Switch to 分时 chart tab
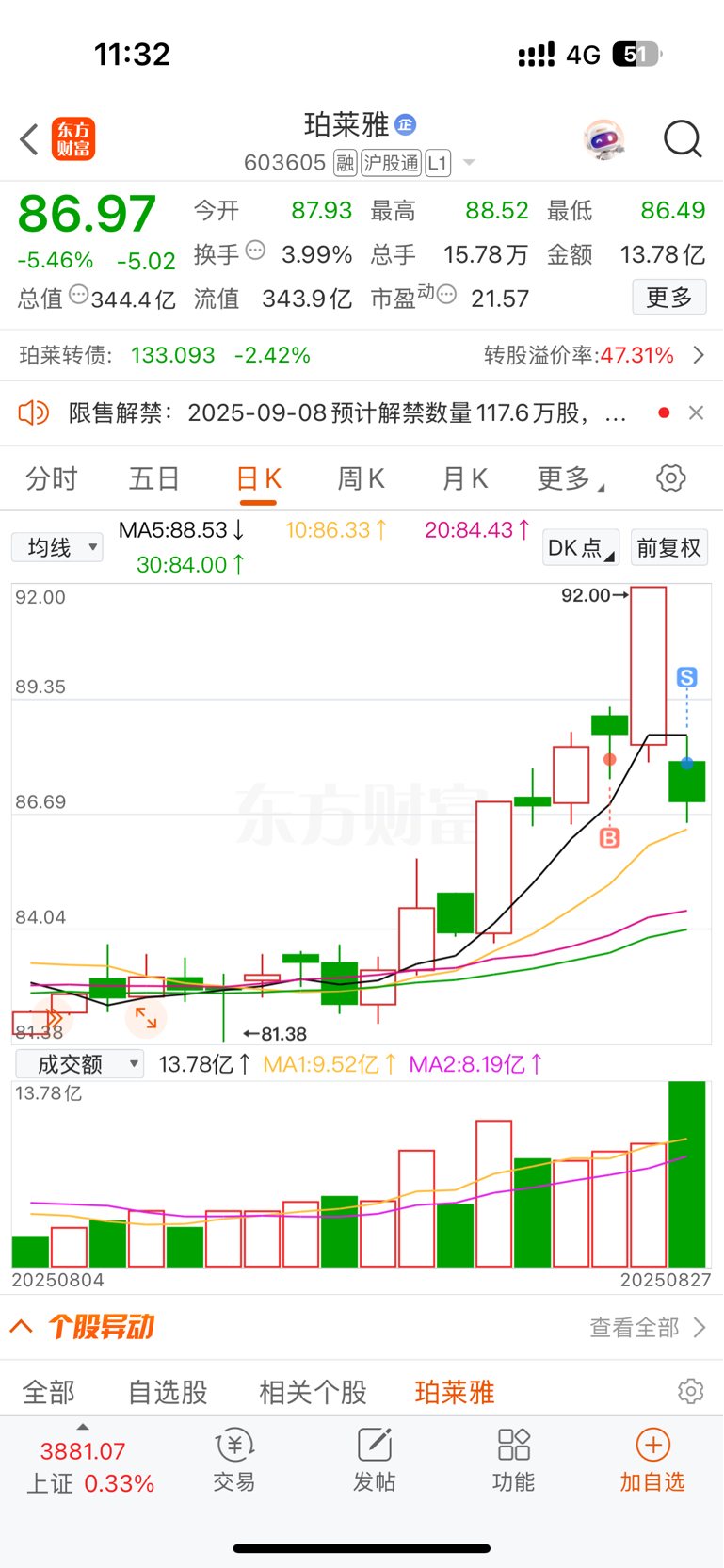Screen dimensions: 724x1568 point(52,478)
